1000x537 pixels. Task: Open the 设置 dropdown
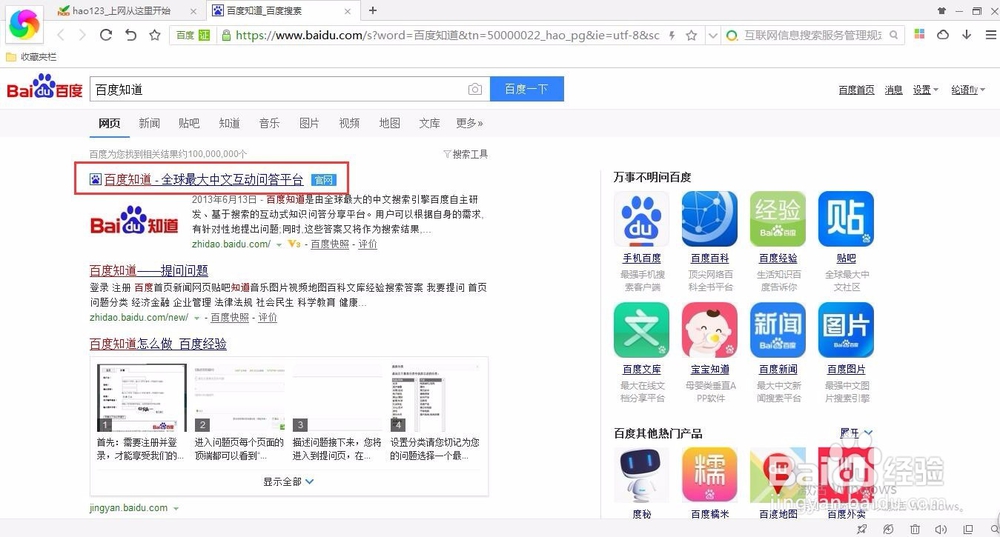click(x=925, y=90)
